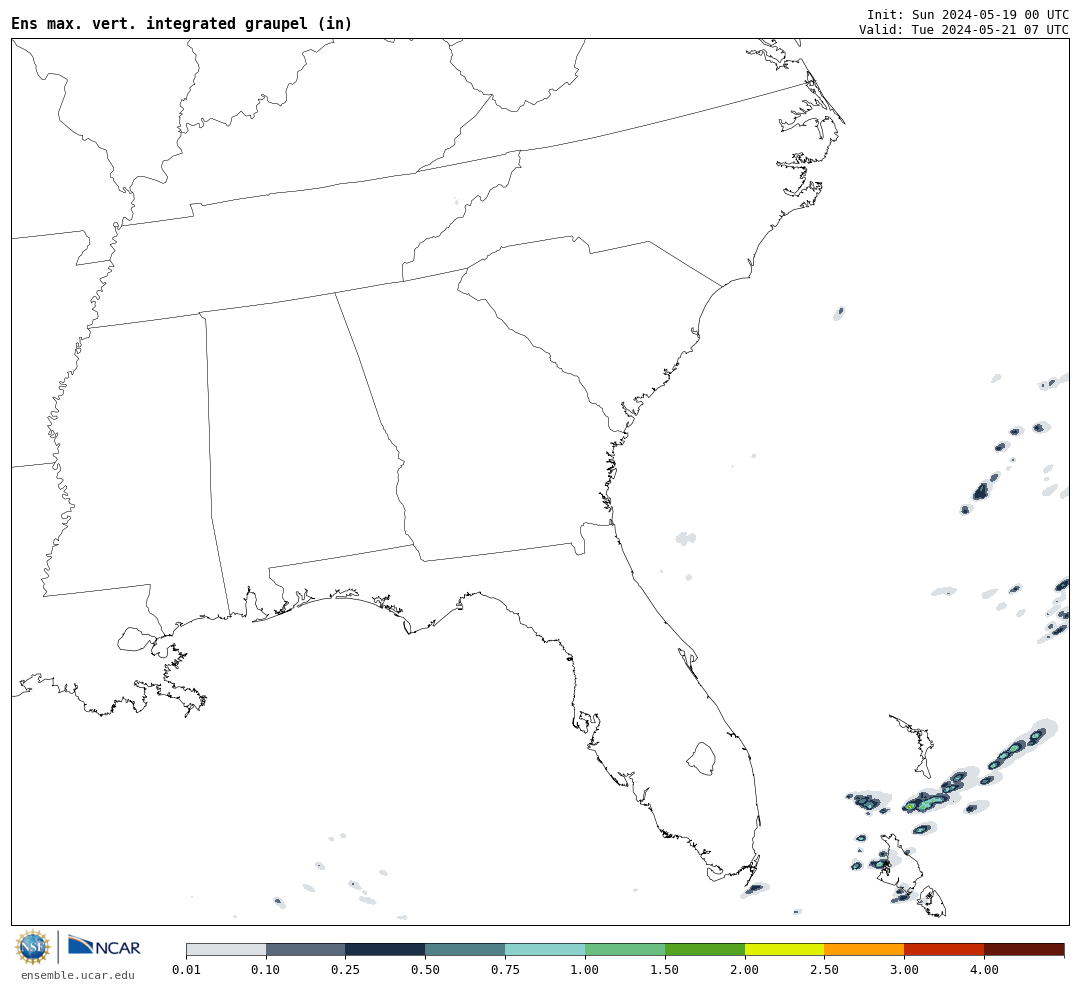This screenshot has height=988, width=1080.
Task: Pick the slate gray 0.10–0.25 color swatch
Action: (x=306, y=949)
